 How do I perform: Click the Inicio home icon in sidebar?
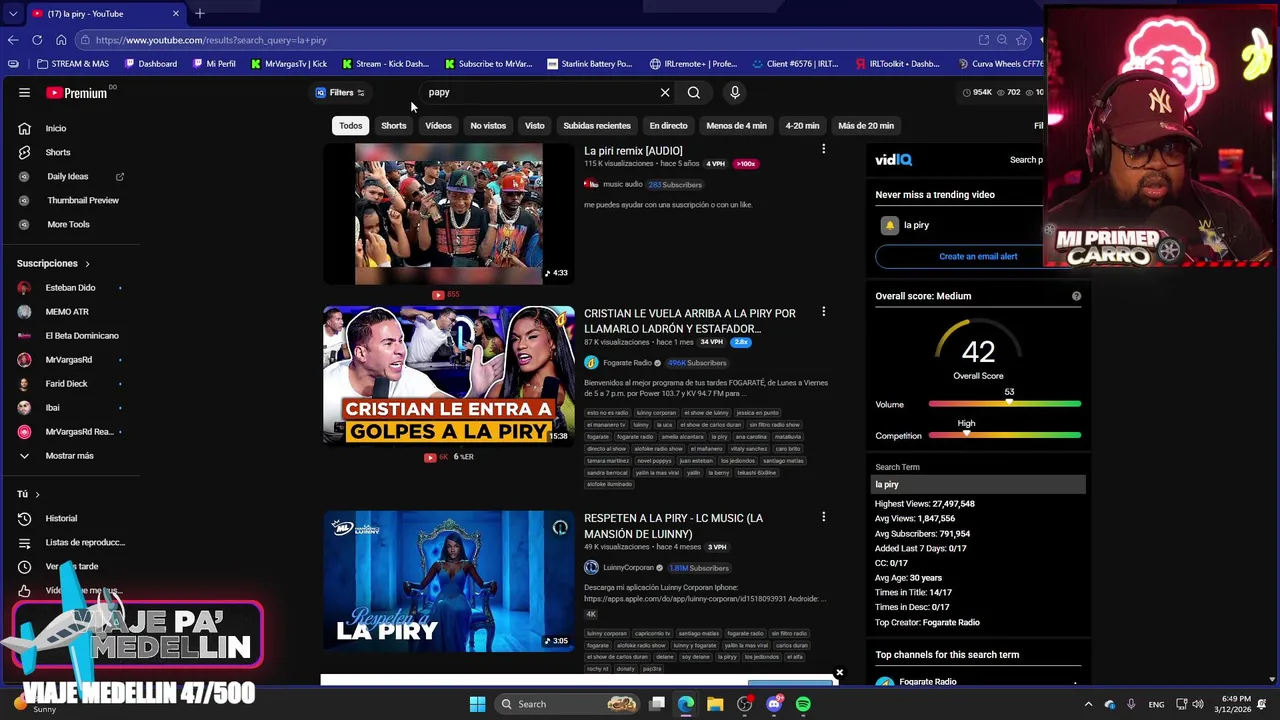click(x=24, y=128)
